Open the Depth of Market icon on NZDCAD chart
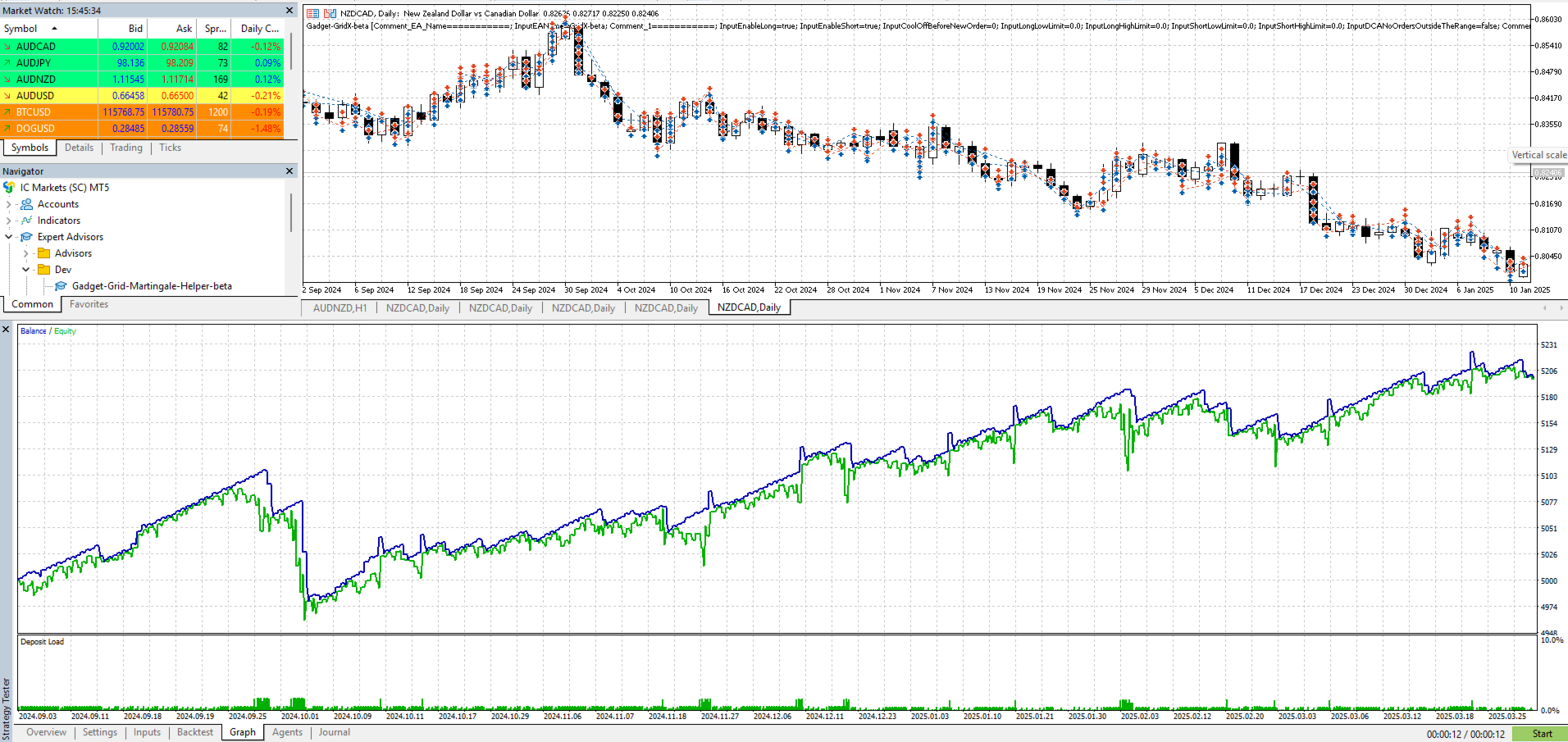1568x742 pixels. click(330, 14)
